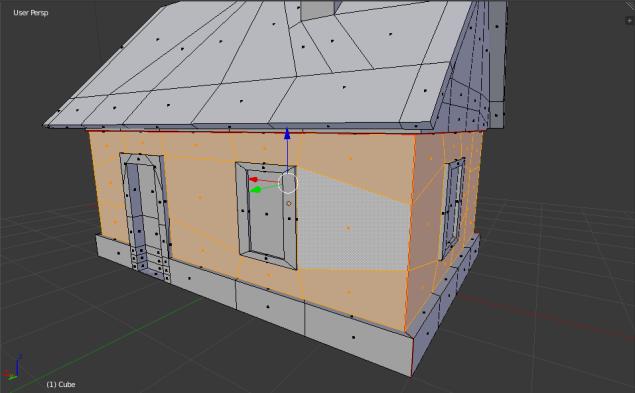Select the front wall's window pane face

pos(266,214)
